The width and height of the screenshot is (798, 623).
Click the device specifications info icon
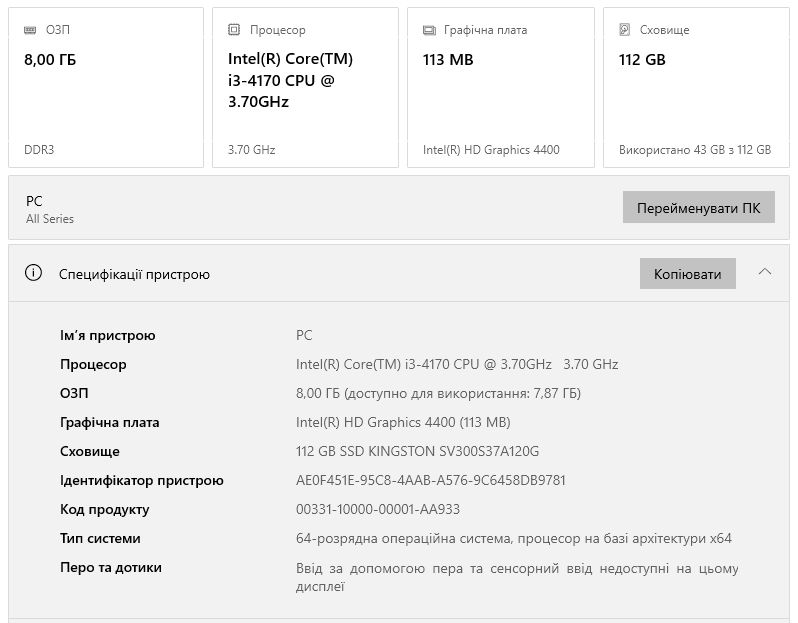(34, 273)
